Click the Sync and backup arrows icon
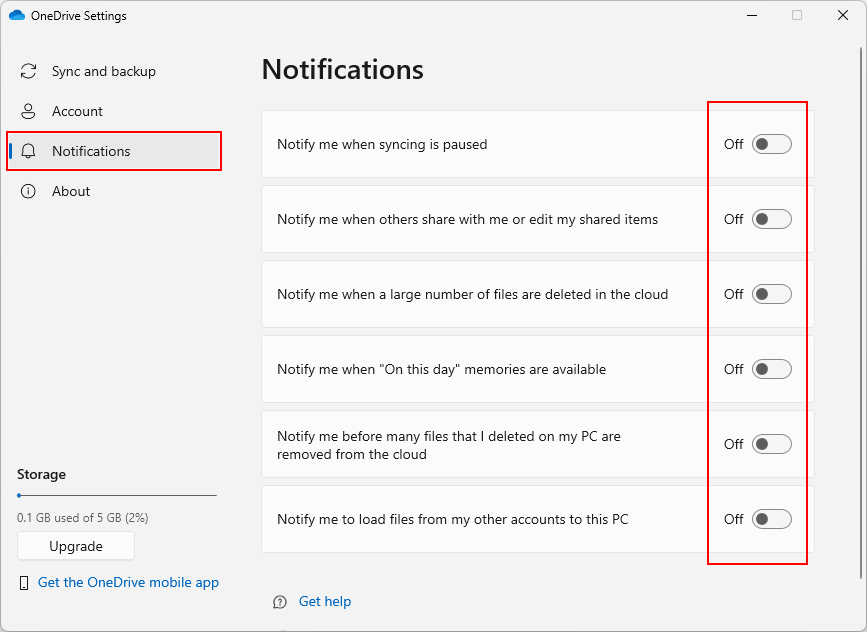This screenshot has height=632, width=867. point(28,71)
